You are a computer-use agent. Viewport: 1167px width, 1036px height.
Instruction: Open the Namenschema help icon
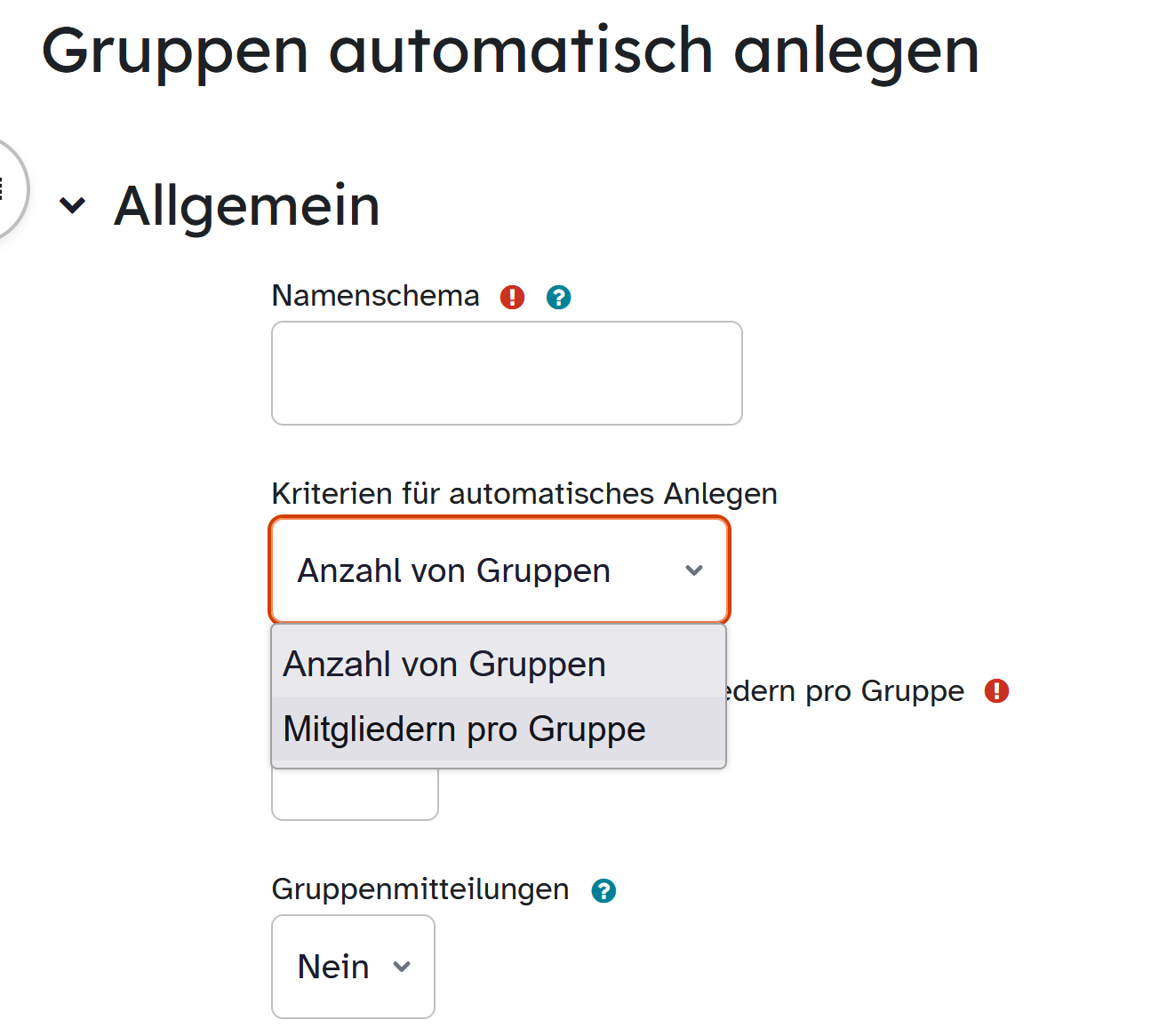pos(558,297)
